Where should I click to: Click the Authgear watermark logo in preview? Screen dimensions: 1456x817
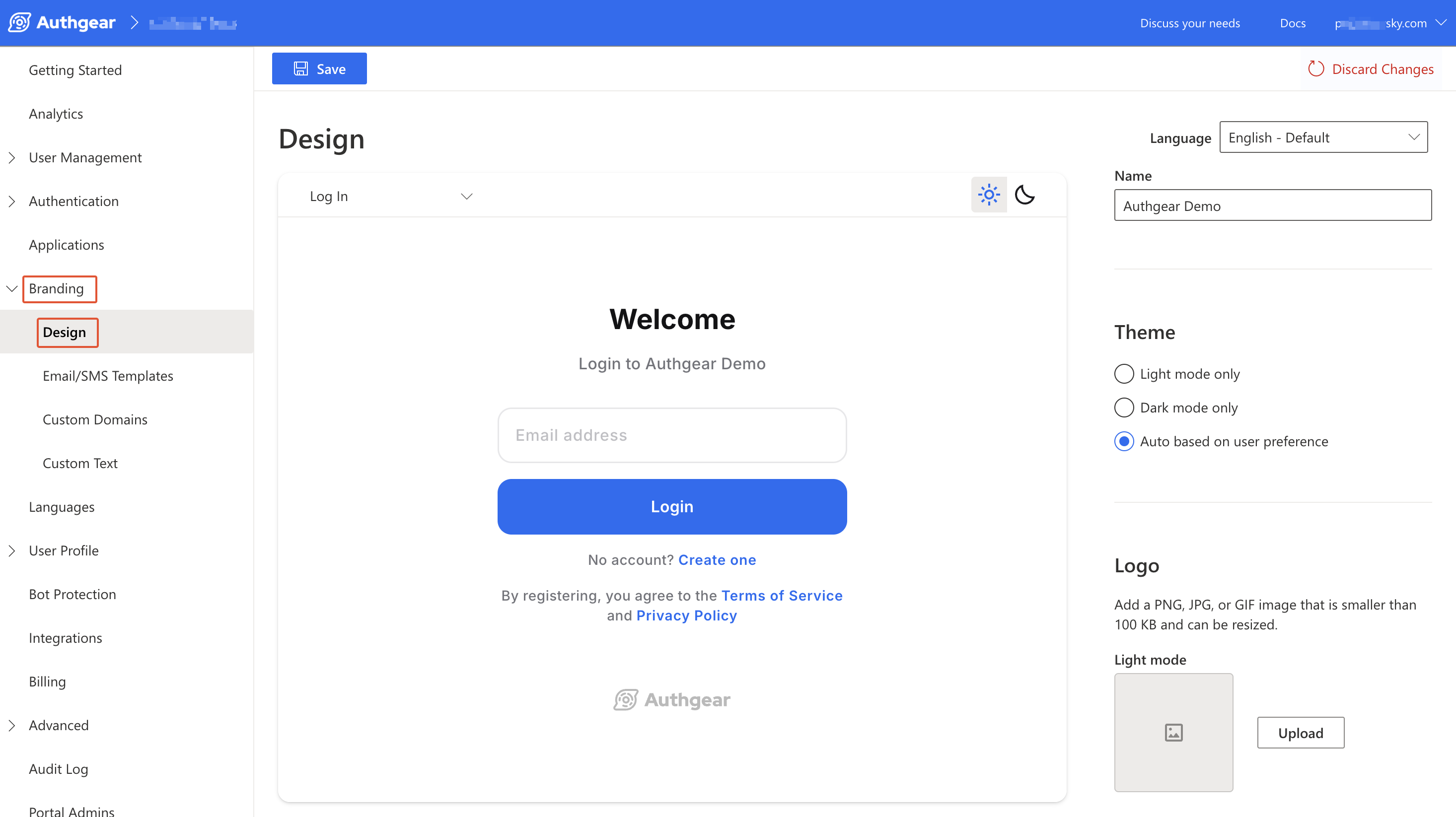(x=671, y=699)
